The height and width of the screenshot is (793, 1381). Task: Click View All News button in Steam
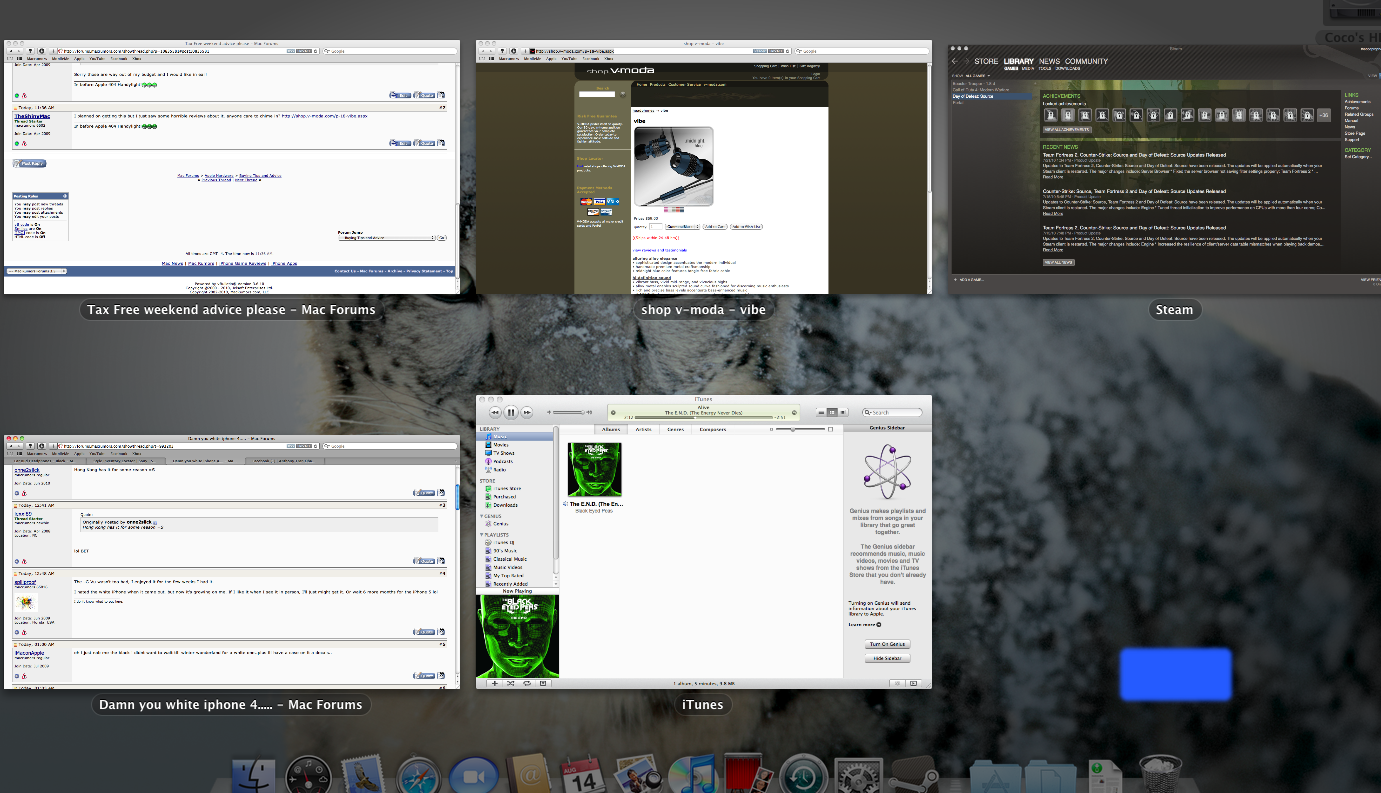1059,262
